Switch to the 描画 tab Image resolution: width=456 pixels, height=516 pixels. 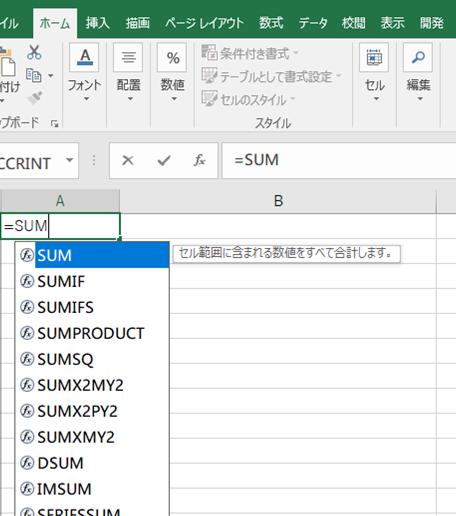[137, 23]
